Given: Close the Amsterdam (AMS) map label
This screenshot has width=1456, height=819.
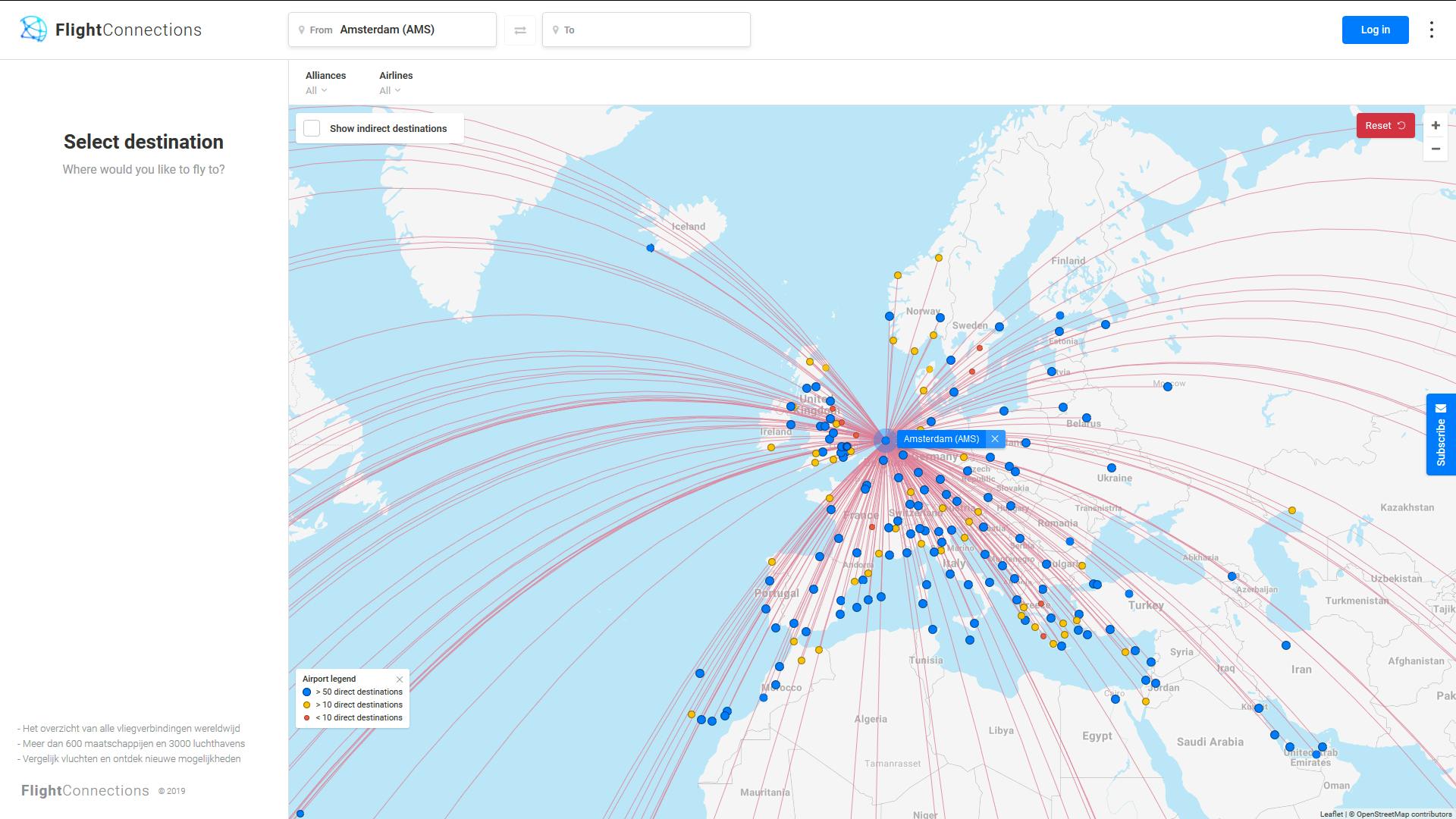Looking at the screenshot, I should tap(995, 439).
